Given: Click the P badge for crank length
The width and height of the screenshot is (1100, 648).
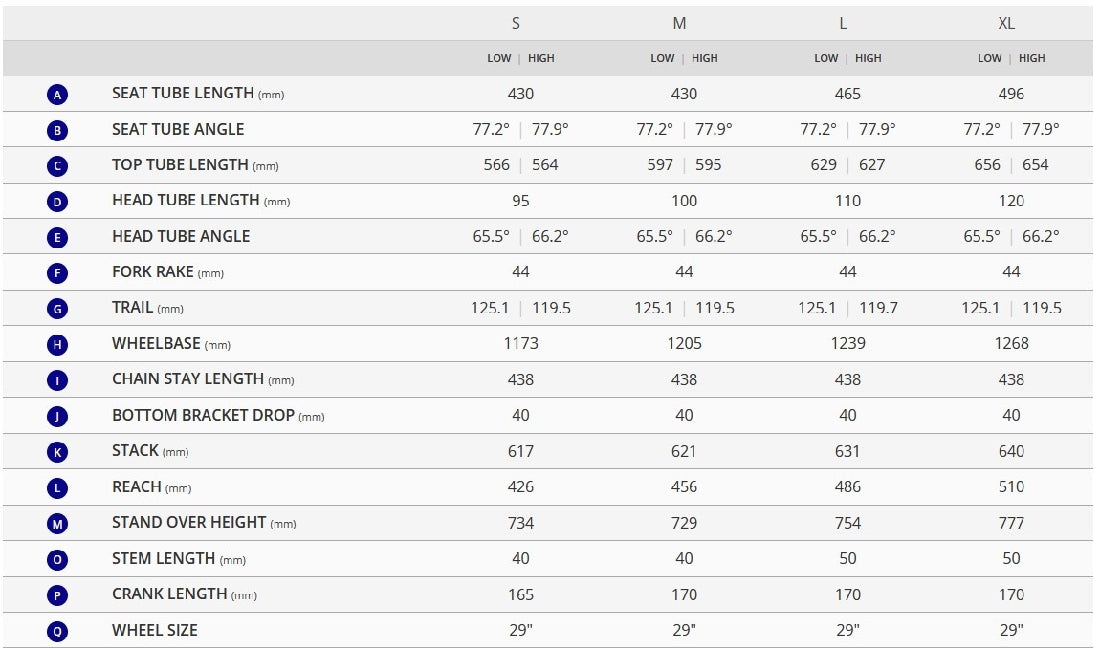Looking at the screenshot, I should [57, 595].
